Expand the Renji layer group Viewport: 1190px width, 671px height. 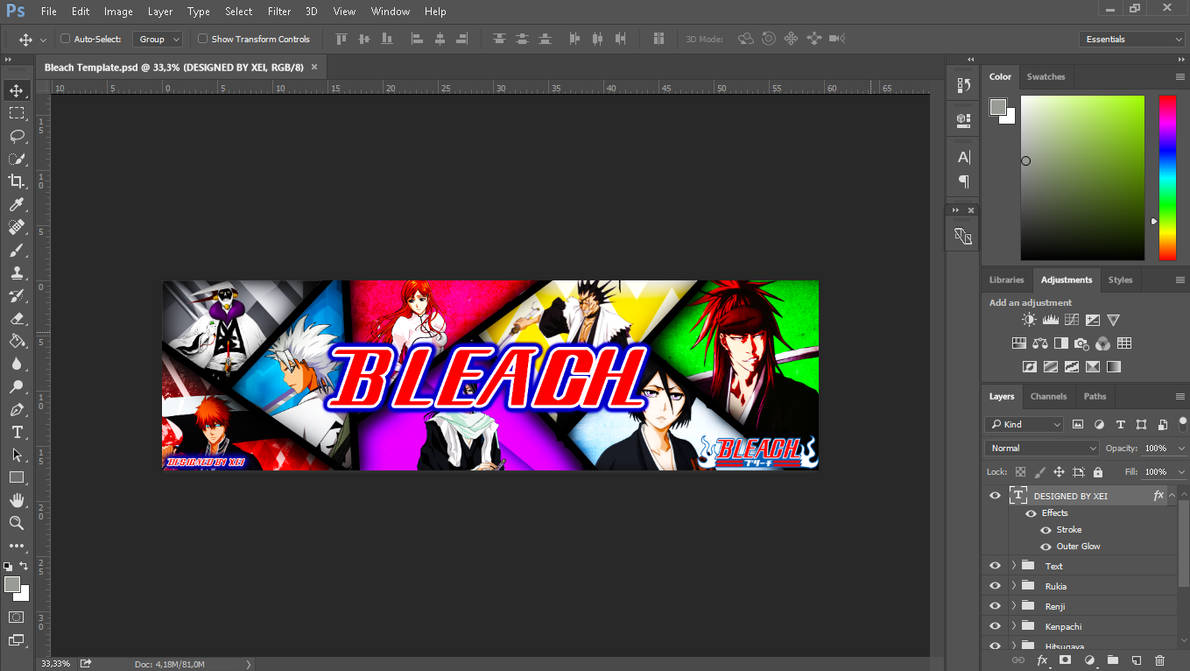[x=1013, y=605]
